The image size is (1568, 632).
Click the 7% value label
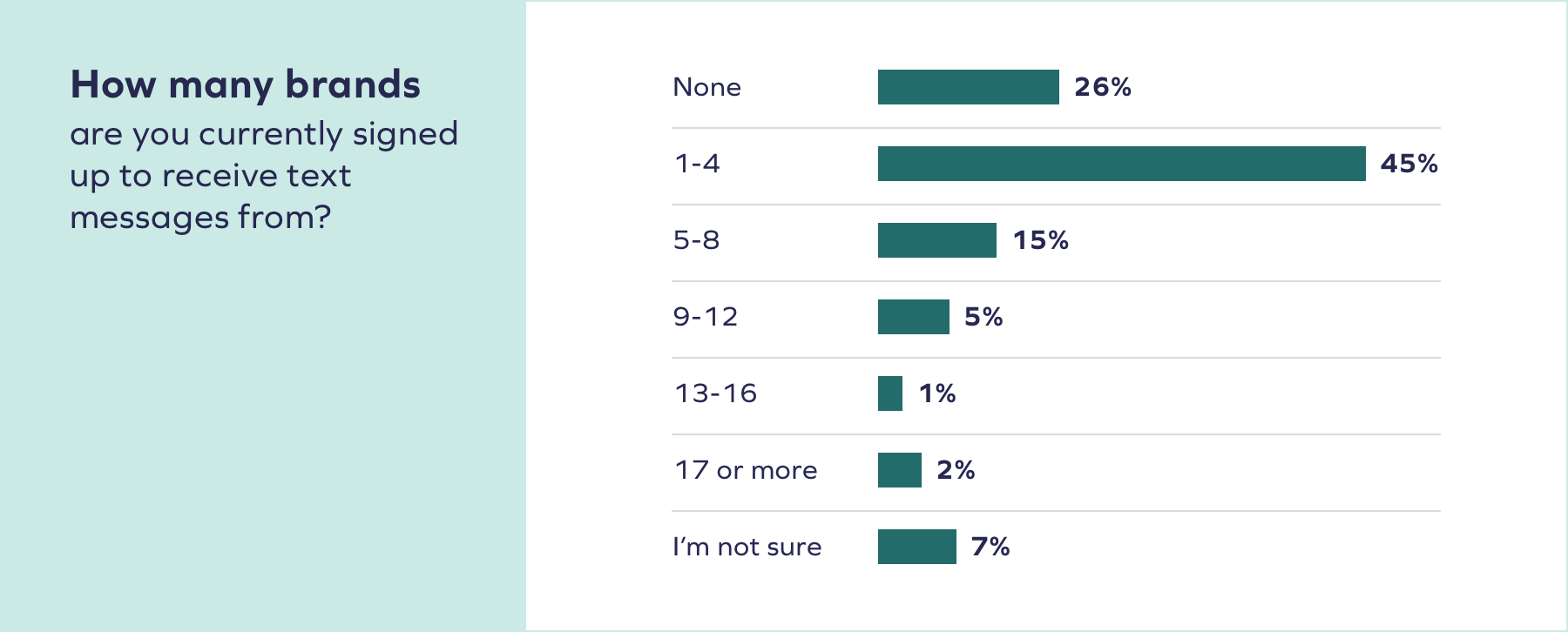990,547
